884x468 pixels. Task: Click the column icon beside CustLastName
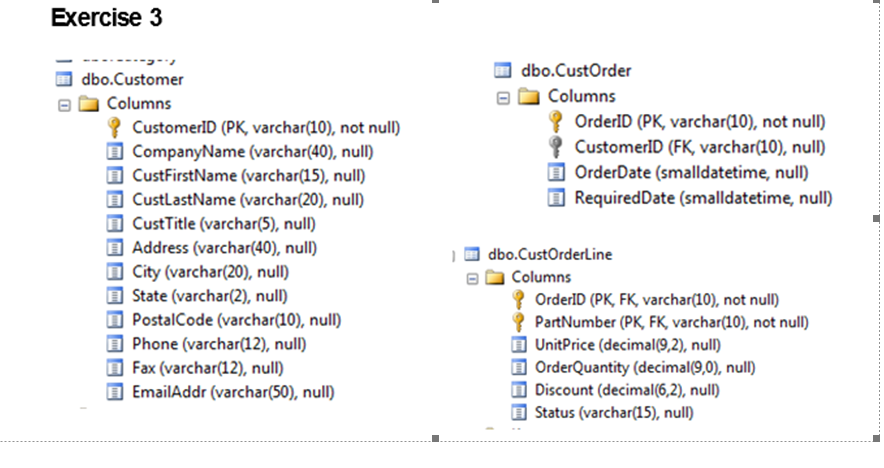pyautogui.click(x=115, y=200)
